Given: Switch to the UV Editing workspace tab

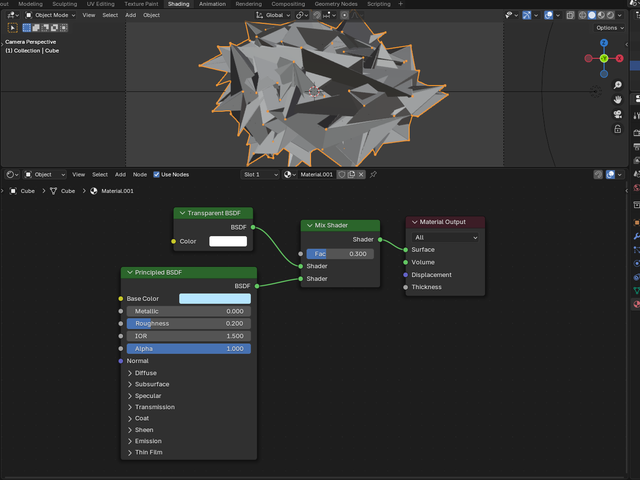Looking at the screenshot, I should pyautogui.click(x=100, y=4).
